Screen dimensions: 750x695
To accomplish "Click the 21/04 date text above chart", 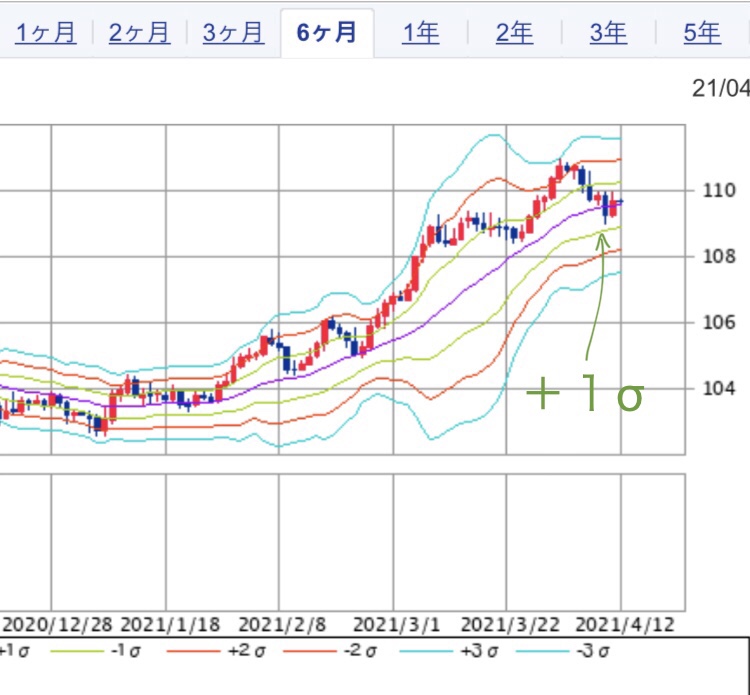I will 721,88.
